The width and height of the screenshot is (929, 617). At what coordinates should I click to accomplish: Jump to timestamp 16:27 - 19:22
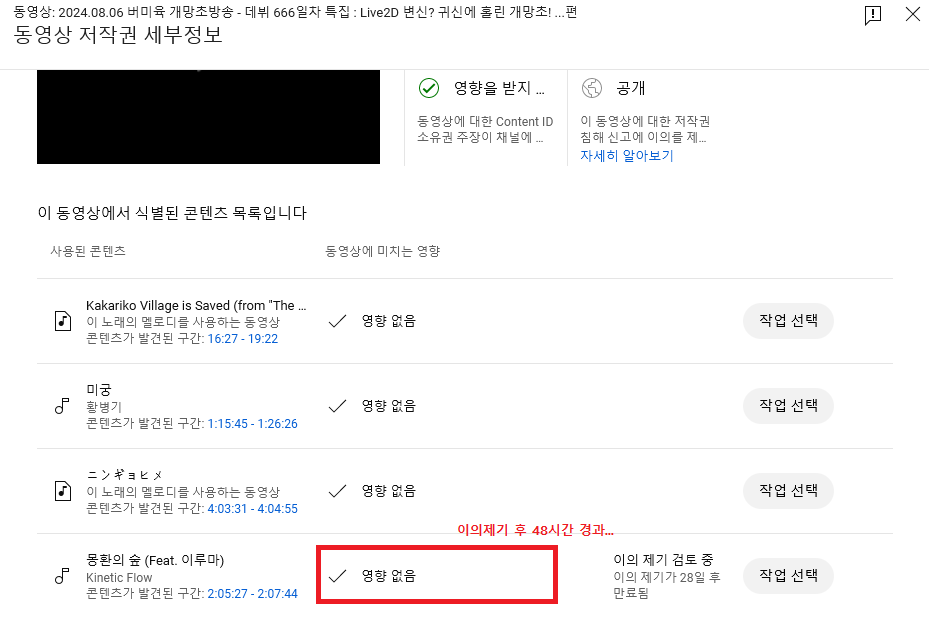point(242,339)
